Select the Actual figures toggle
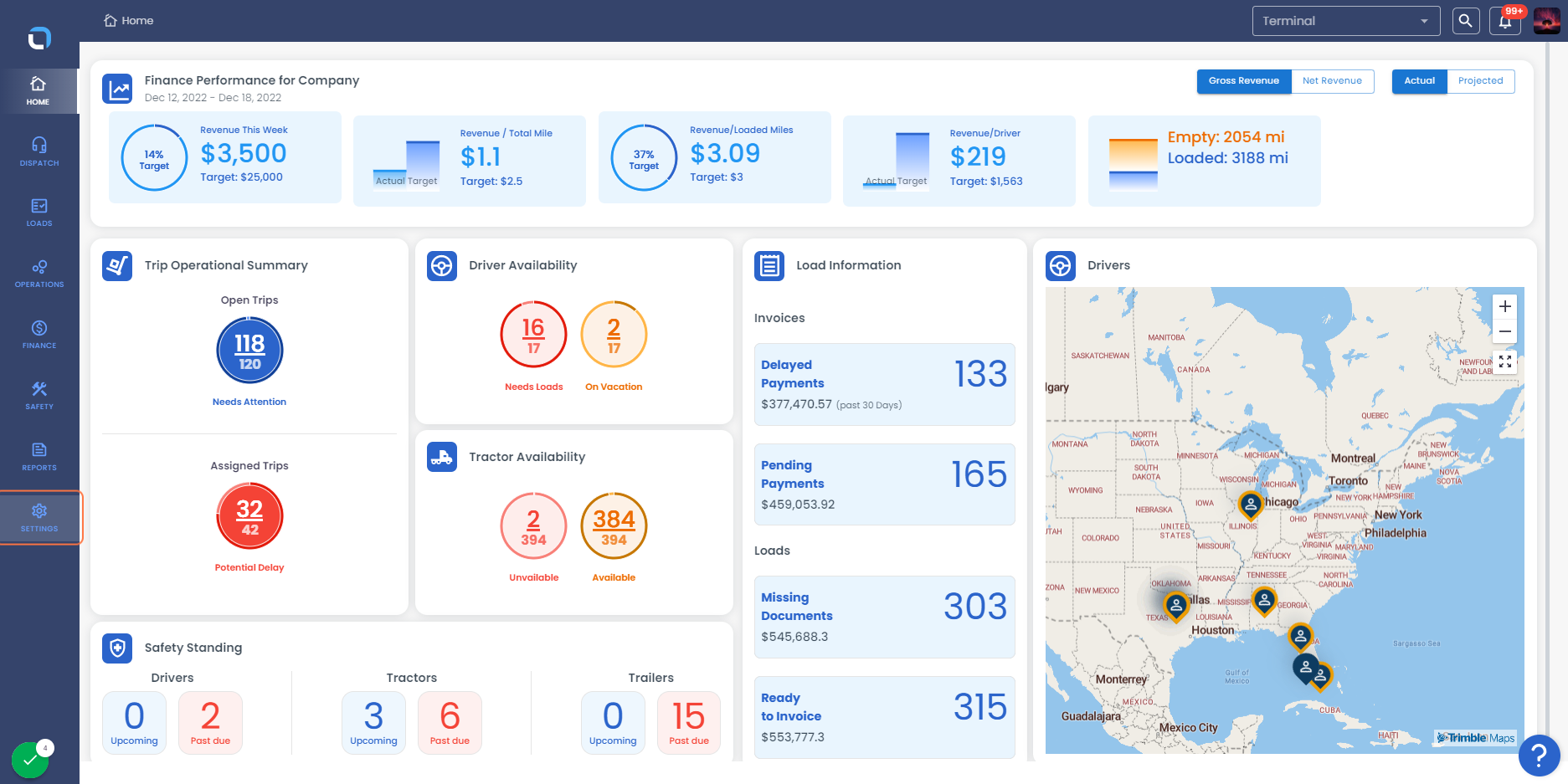Image resolution: width=1568 pixels, height=784 pixels. point(1419,81)
